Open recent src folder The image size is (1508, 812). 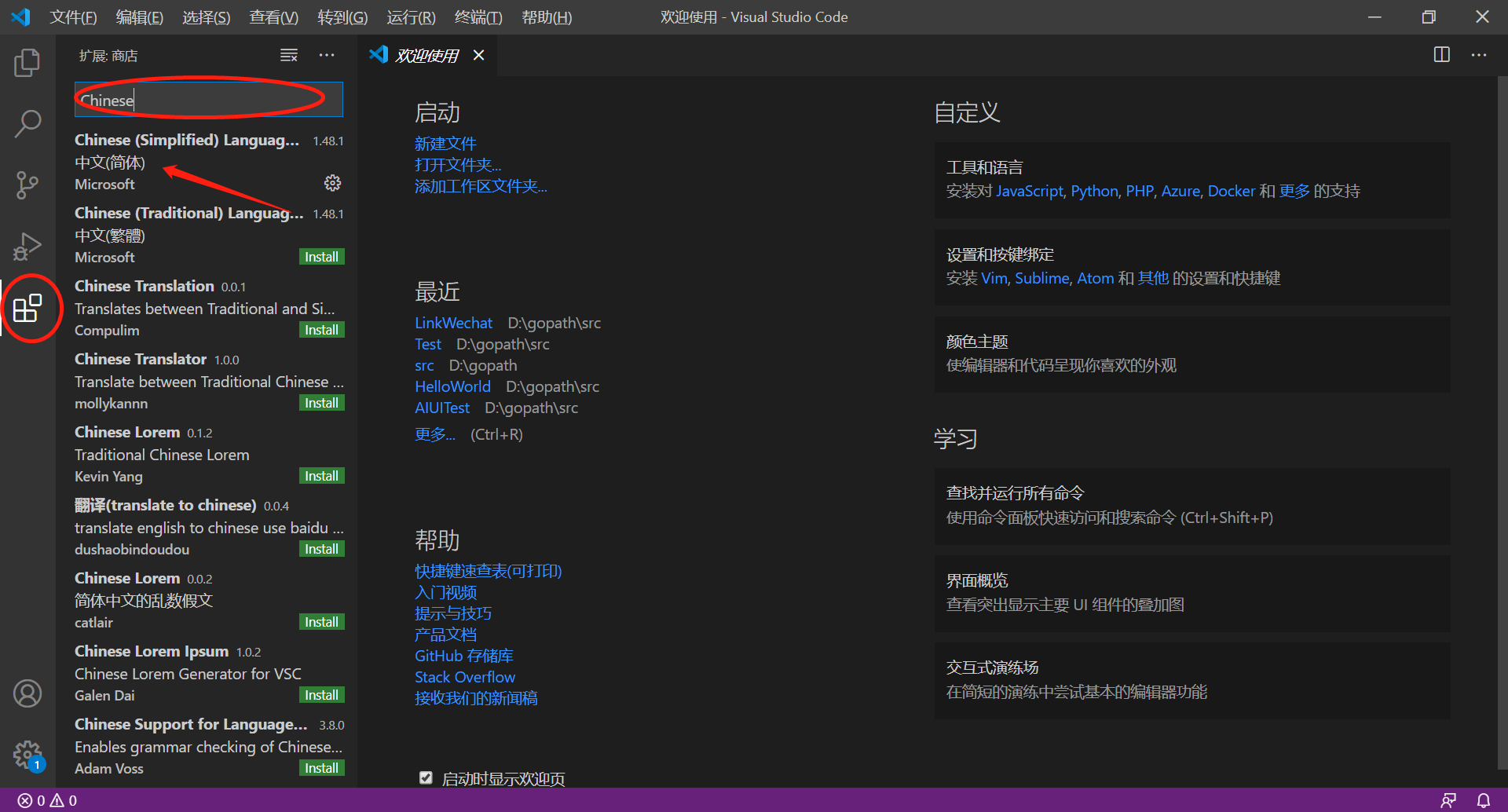tap(424, 365)
